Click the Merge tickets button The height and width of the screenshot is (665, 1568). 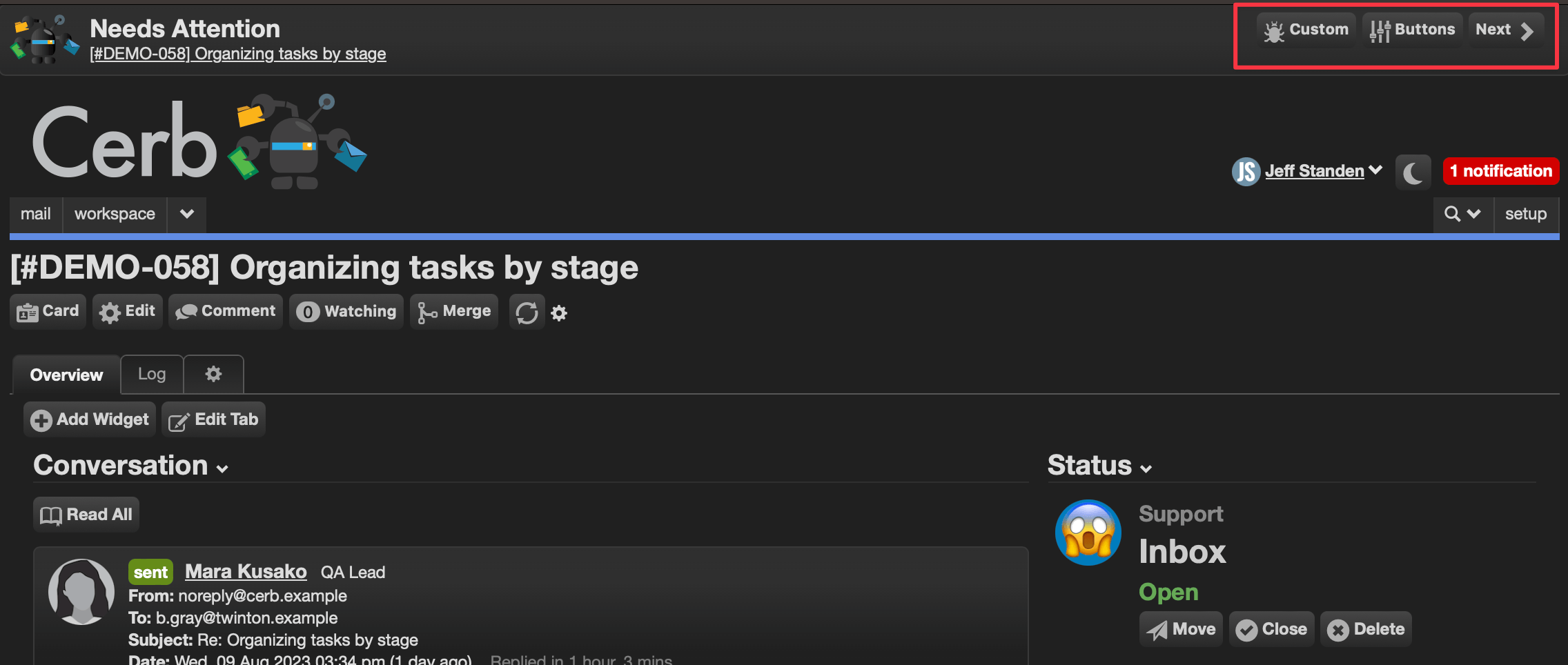tap(454, 312)
